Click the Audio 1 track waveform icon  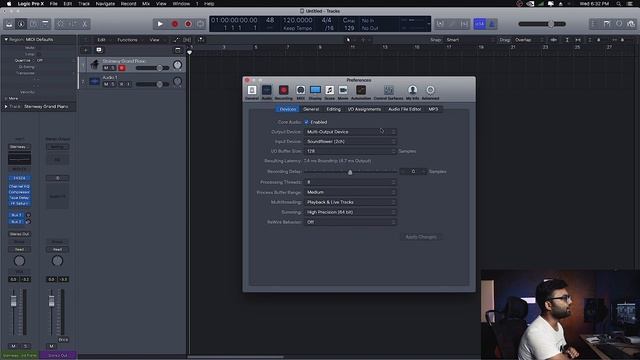(95, 81)
